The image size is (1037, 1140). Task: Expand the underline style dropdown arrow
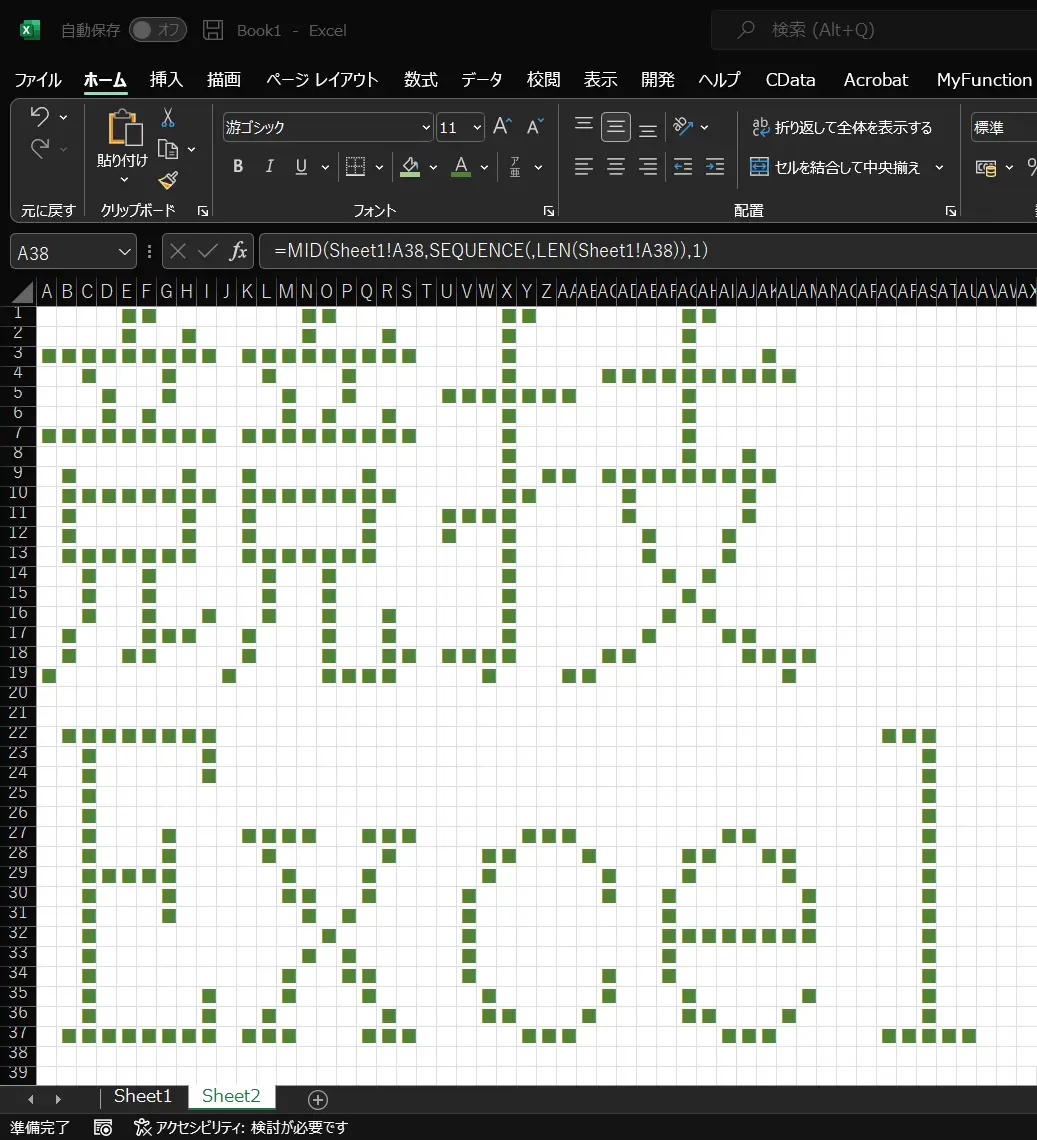[x=325, y=167]
